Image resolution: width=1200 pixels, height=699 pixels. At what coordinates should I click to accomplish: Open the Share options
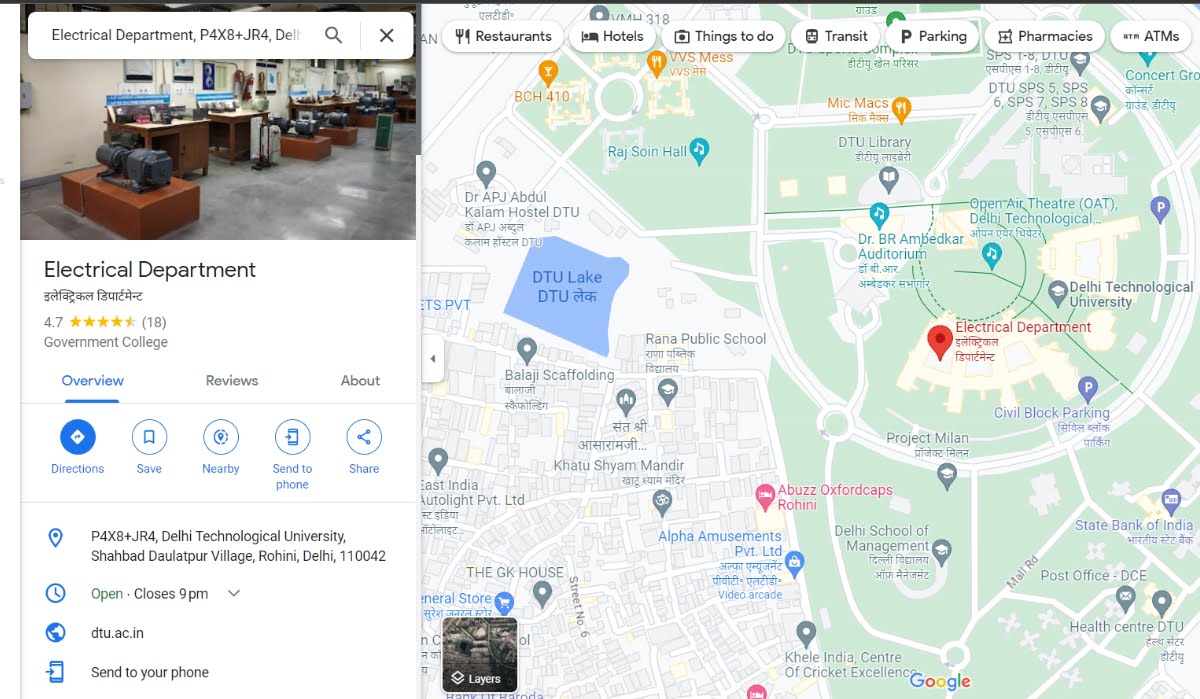pyautogui.click(x=363, y=437)
